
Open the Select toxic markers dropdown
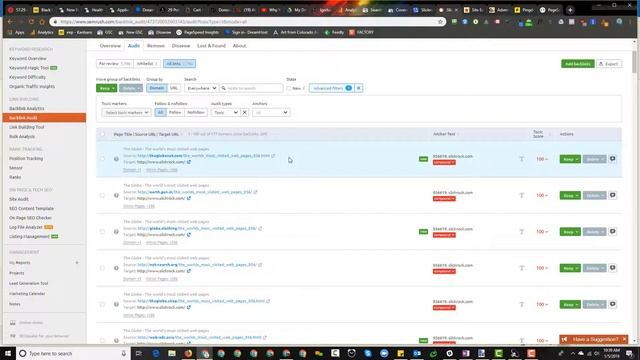click(x=126, y=112)
